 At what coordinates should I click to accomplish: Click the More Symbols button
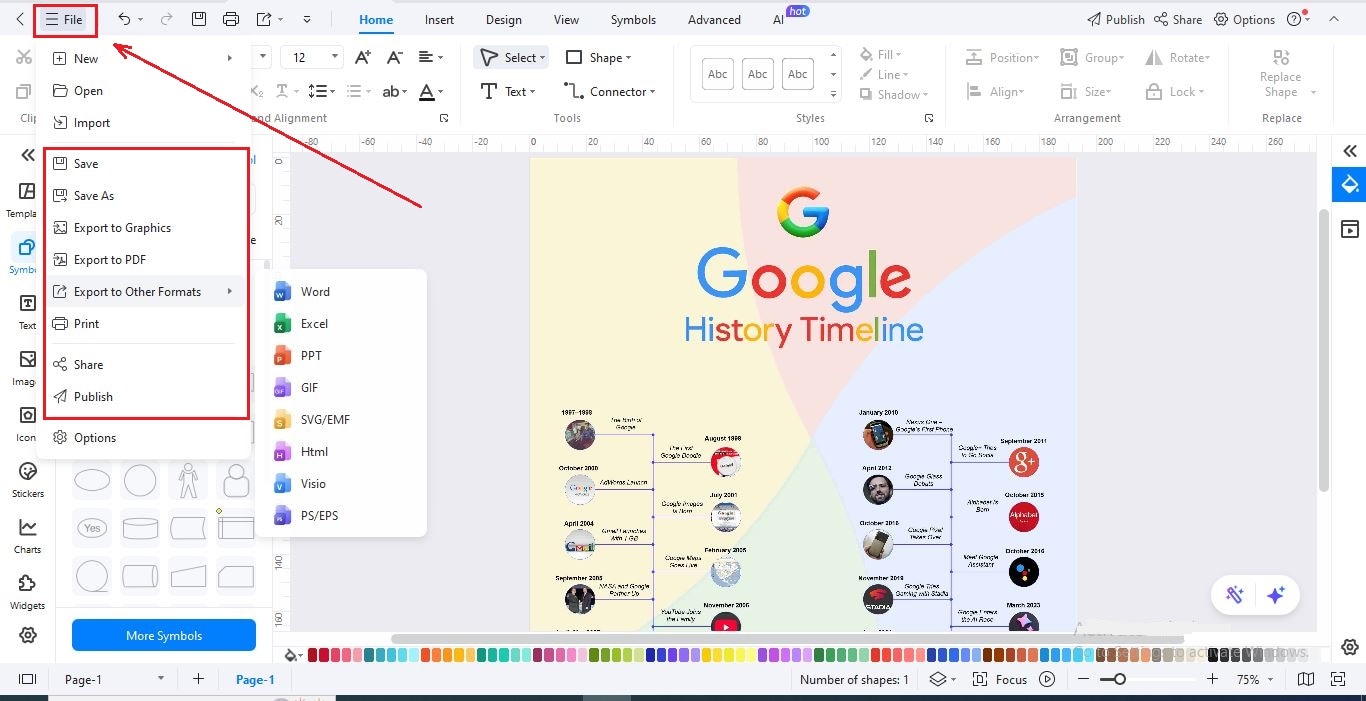tap(164, 635)
